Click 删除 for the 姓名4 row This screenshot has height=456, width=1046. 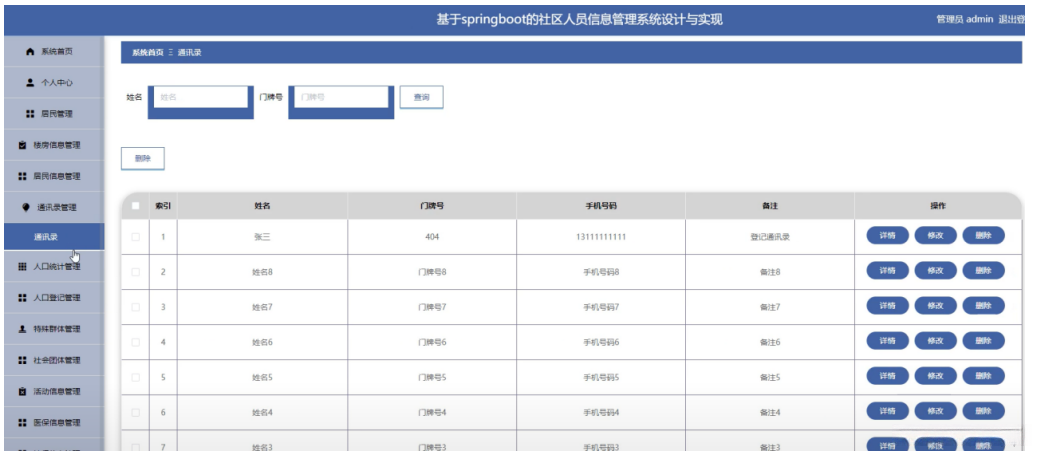(983, 411)
